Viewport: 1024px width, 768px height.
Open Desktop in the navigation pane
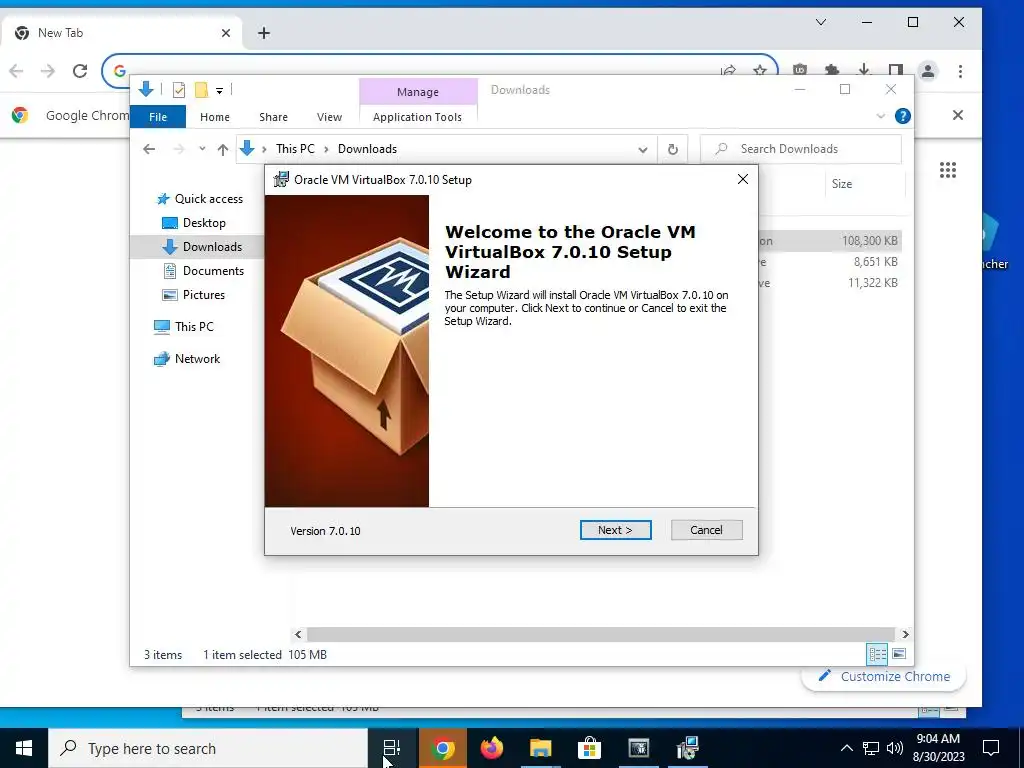coord(193,223)
